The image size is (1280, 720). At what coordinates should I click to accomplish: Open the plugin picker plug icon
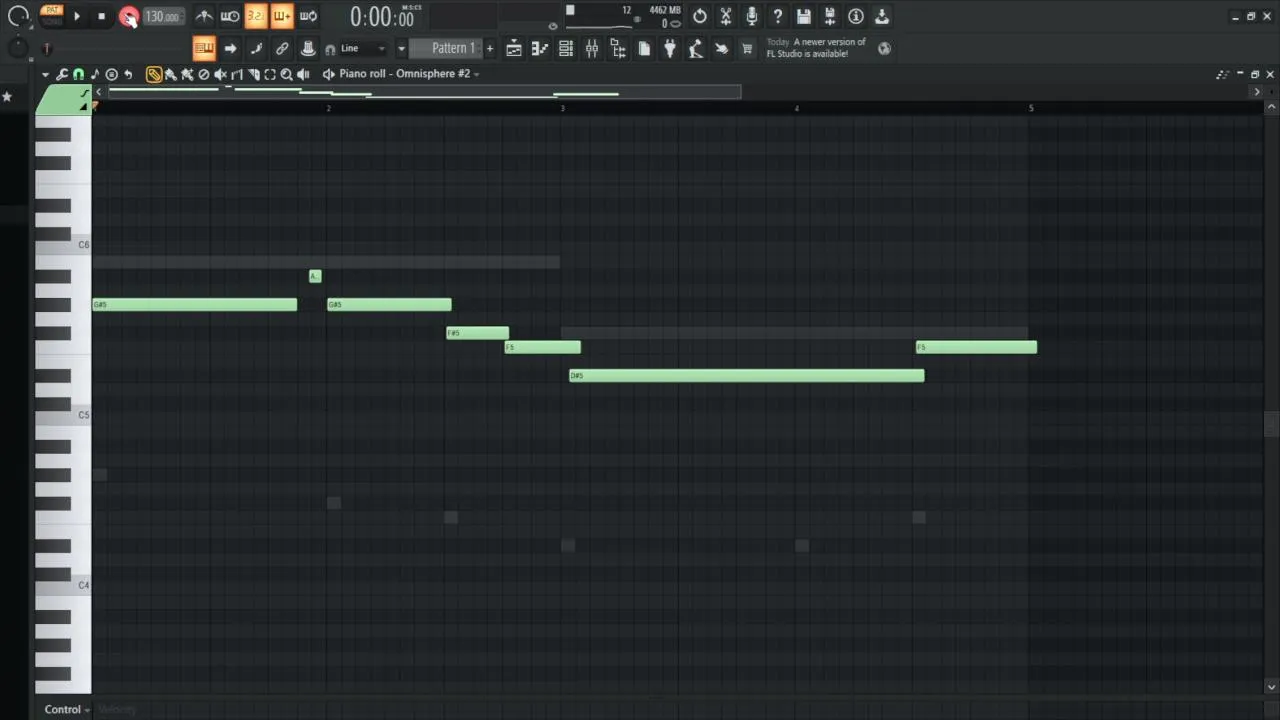(670, 48)
